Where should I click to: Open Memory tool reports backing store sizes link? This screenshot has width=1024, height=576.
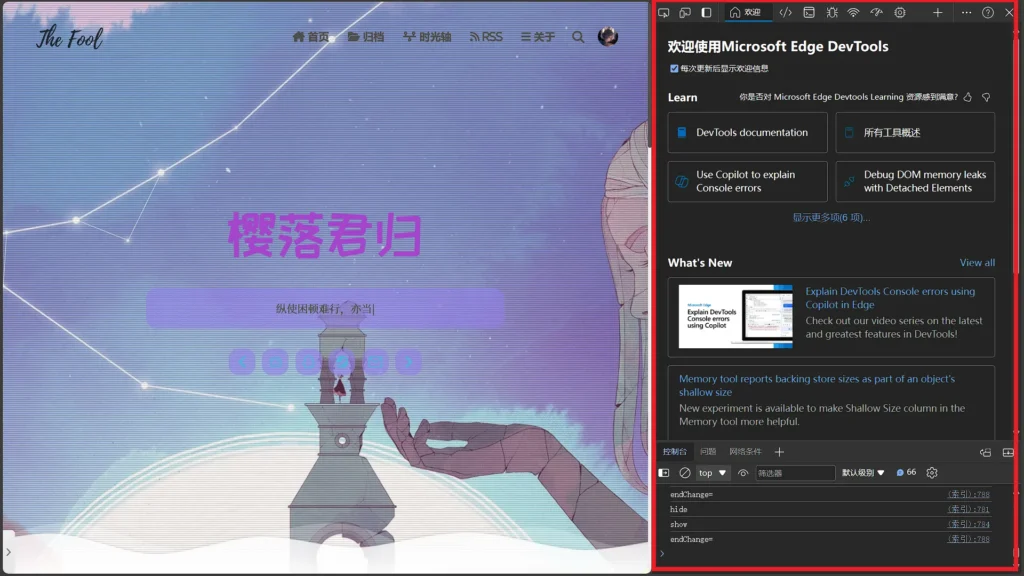pos(816,385)
